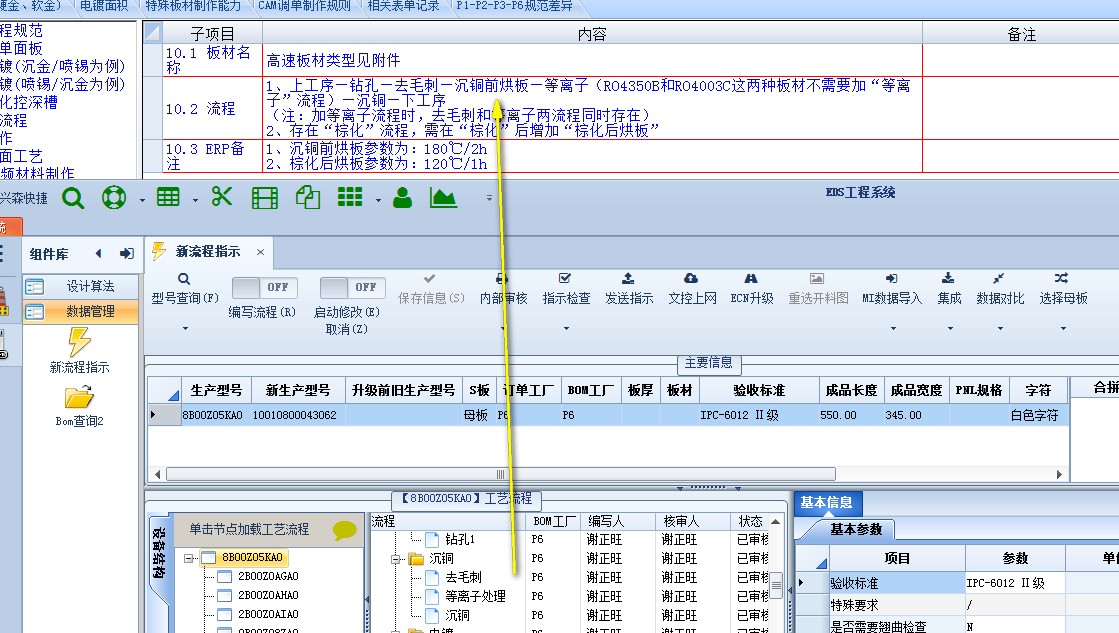Click the film strip icon in quick toolbar
Image resolution: width=1119 pixels, height=633 pixels.
tap(265, 198)
